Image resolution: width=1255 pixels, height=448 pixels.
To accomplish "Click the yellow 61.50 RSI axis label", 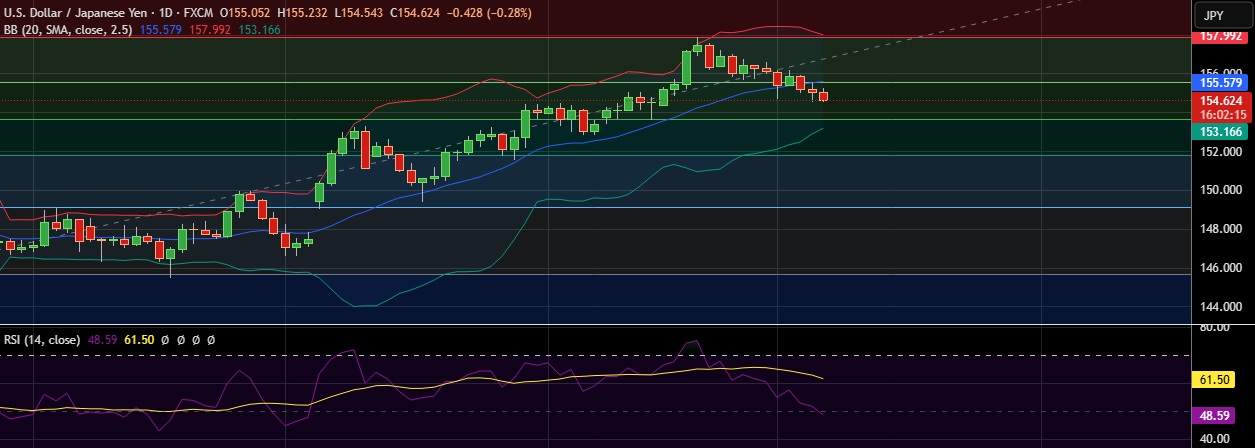I will coord(1211,379).
